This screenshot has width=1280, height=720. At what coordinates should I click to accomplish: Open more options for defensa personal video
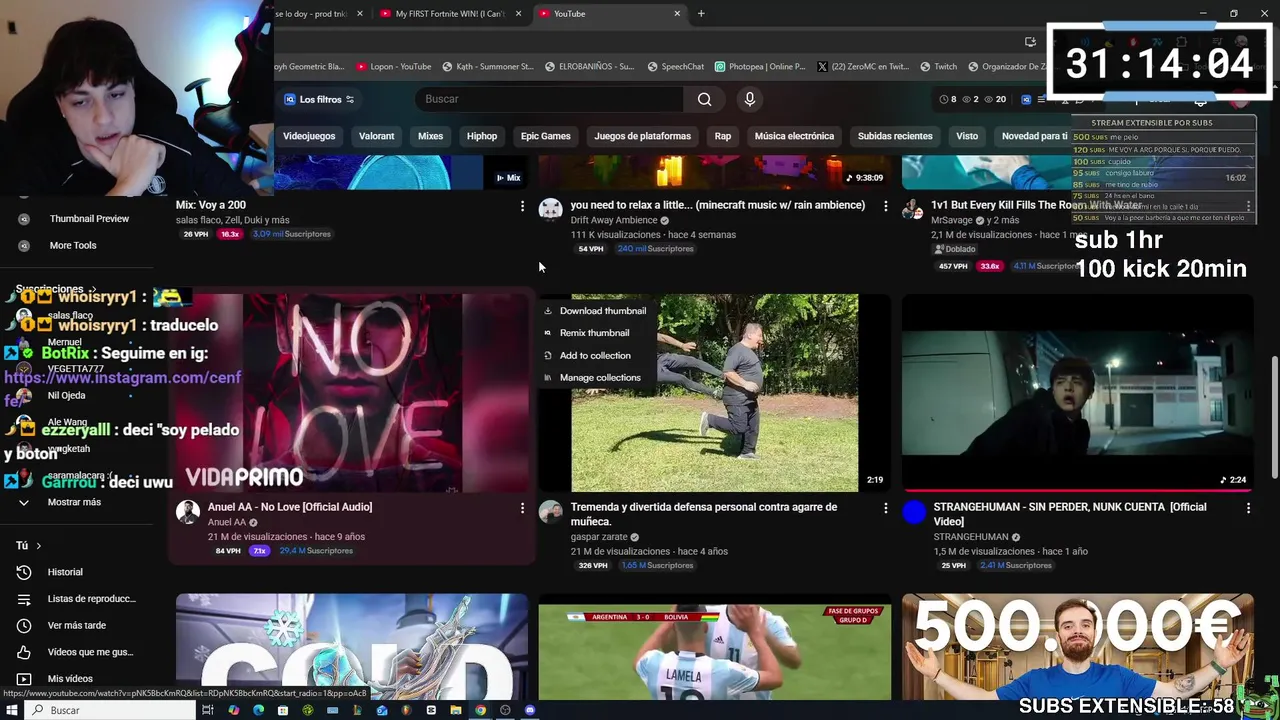coord(885,508)
